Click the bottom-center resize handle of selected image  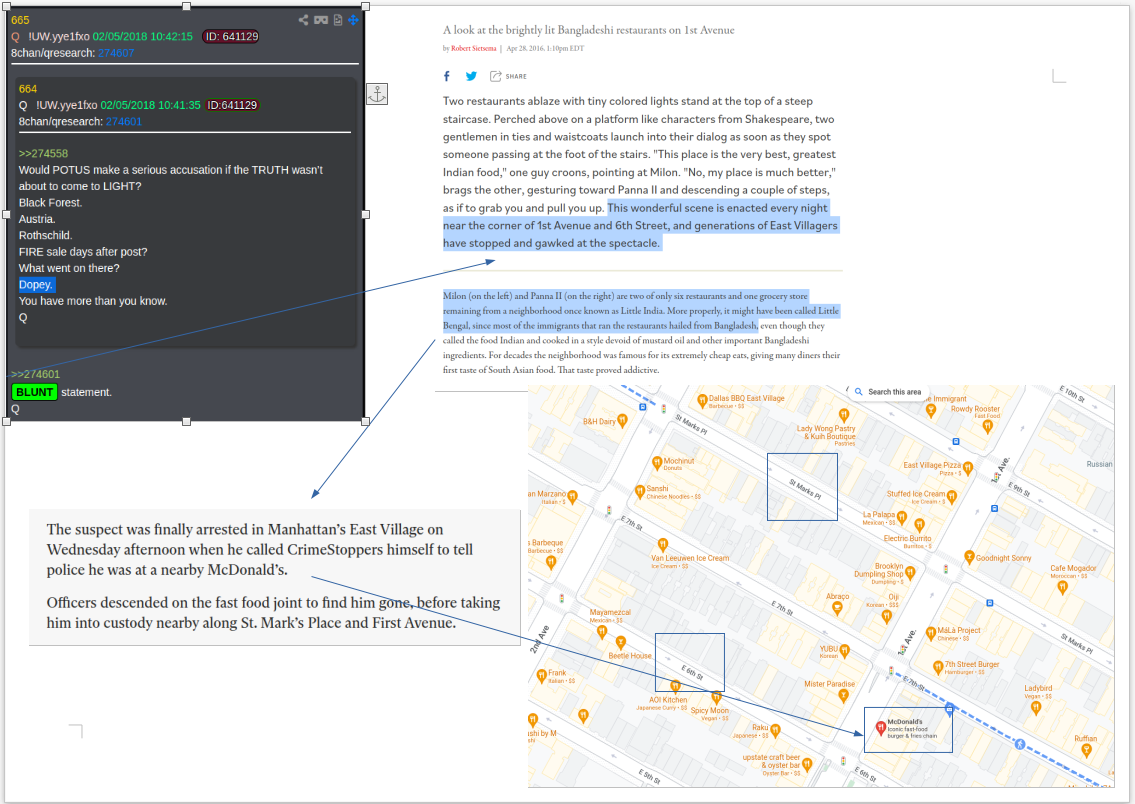click(186, 421)
